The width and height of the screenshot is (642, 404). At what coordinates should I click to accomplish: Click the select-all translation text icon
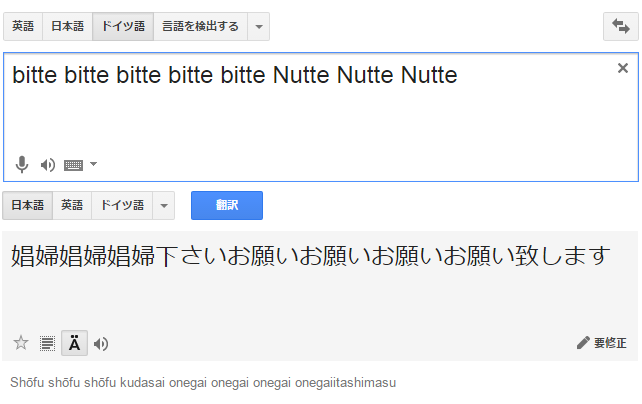[x=47, y=344]
